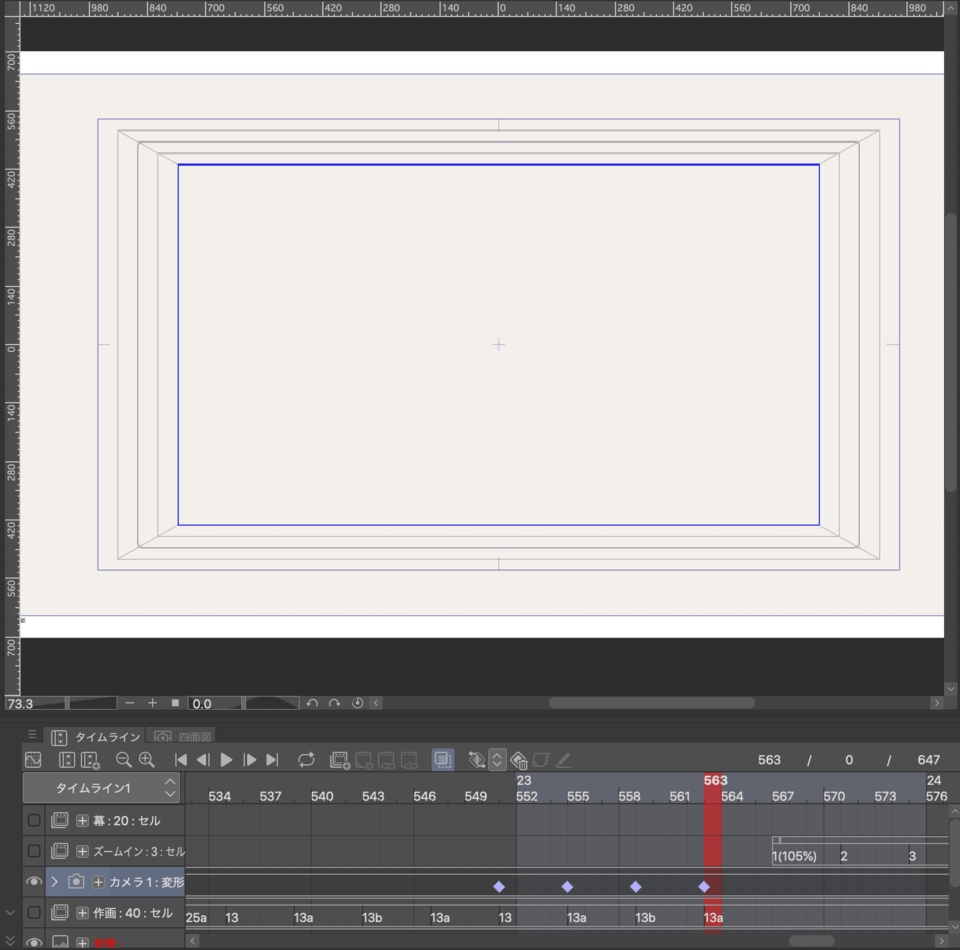
Task: Jump to first frame using skip-to-start icon
Action: [183, 759]
